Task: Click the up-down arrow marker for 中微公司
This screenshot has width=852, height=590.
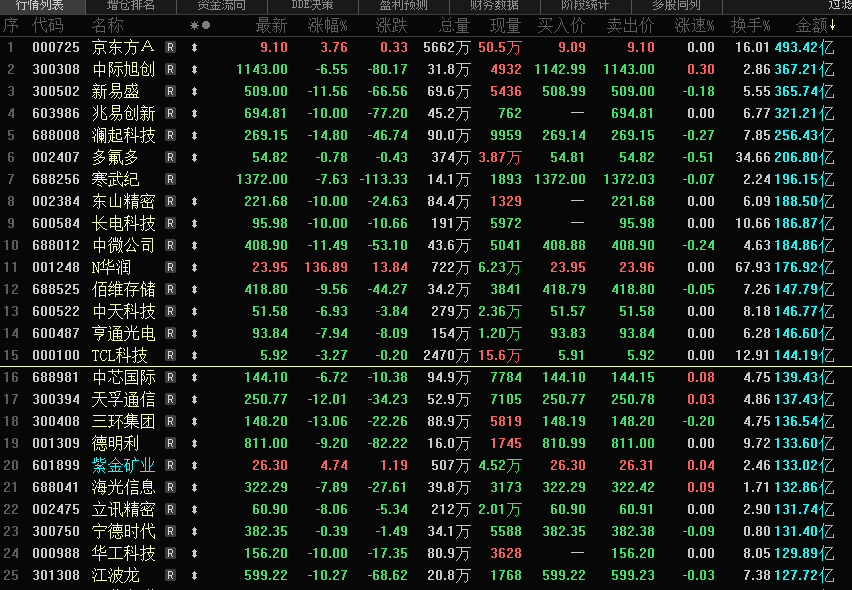Action: pyautogui.click(x=195, y=246)
